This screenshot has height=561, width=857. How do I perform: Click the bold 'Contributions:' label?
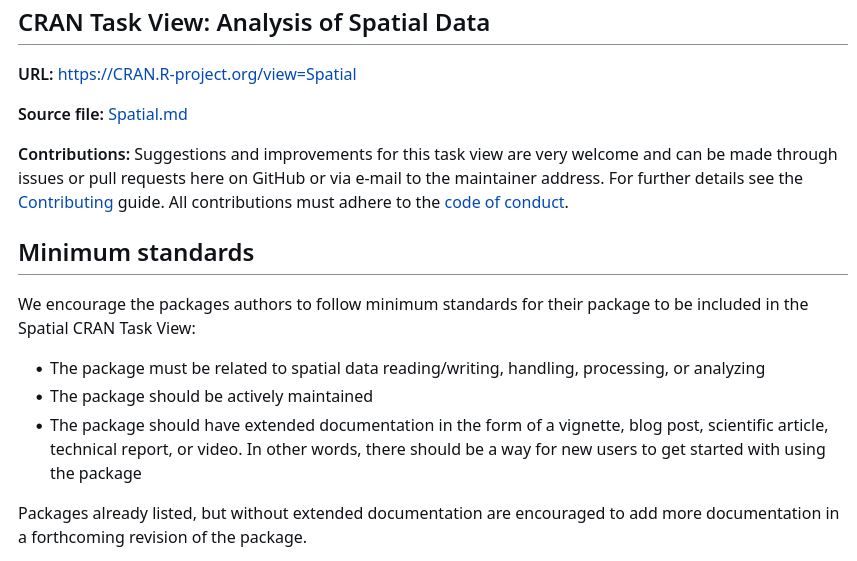[74, 154]
